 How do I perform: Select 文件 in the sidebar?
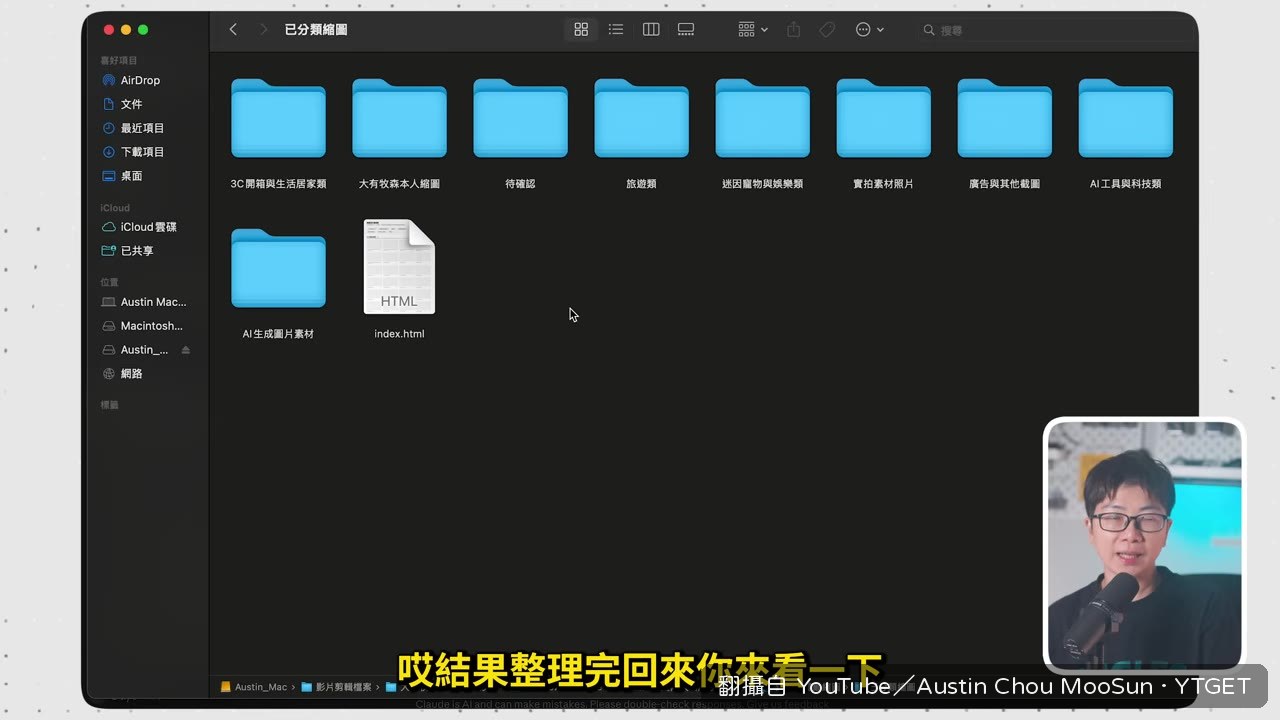pos(131,104)
